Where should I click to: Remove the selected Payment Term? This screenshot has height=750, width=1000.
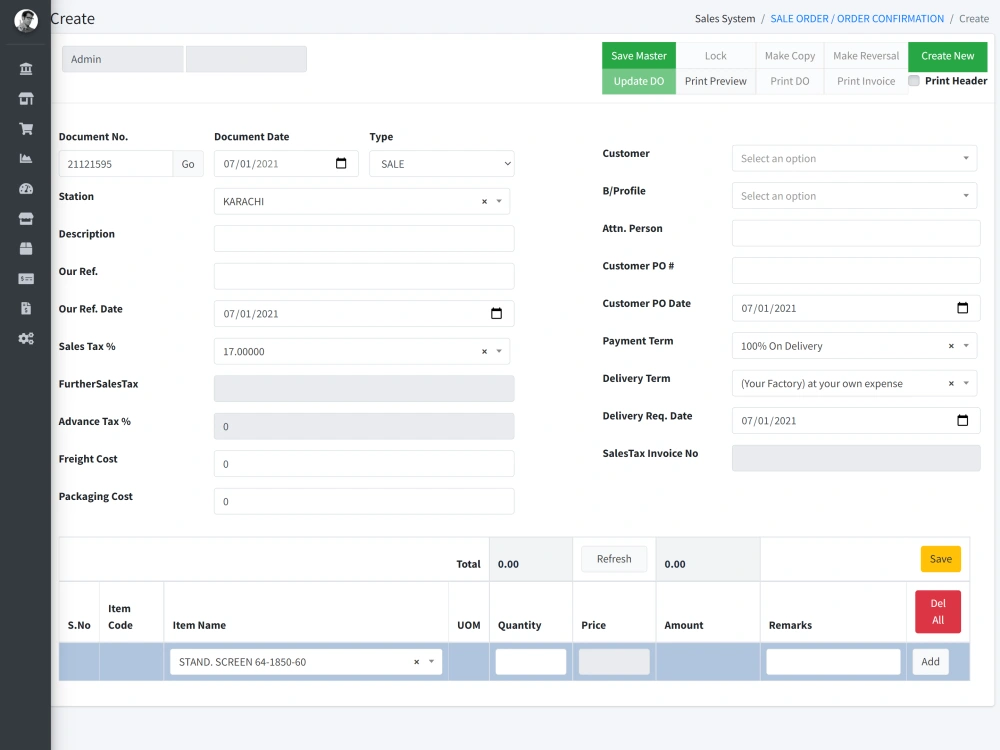[x=952, y=345]
